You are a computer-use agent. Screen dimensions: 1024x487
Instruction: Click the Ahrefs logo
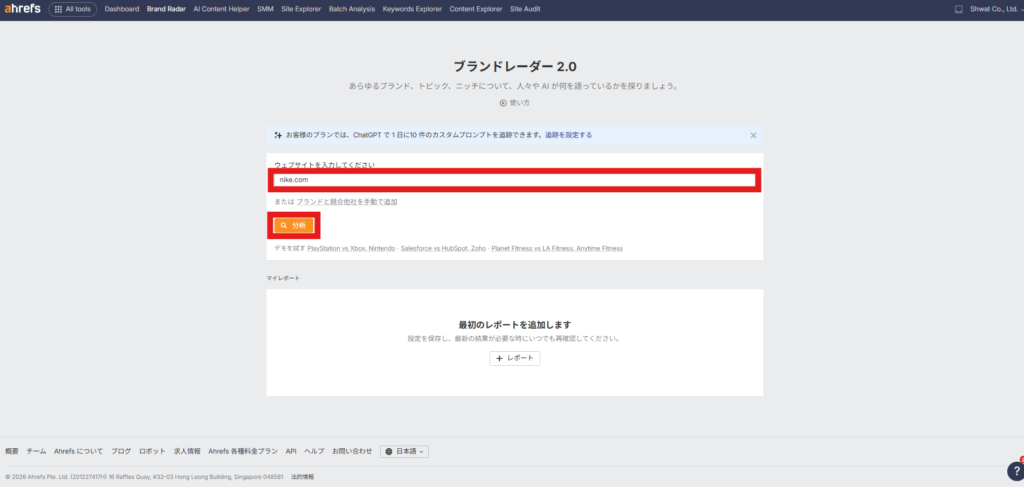[x=23, y=9]
